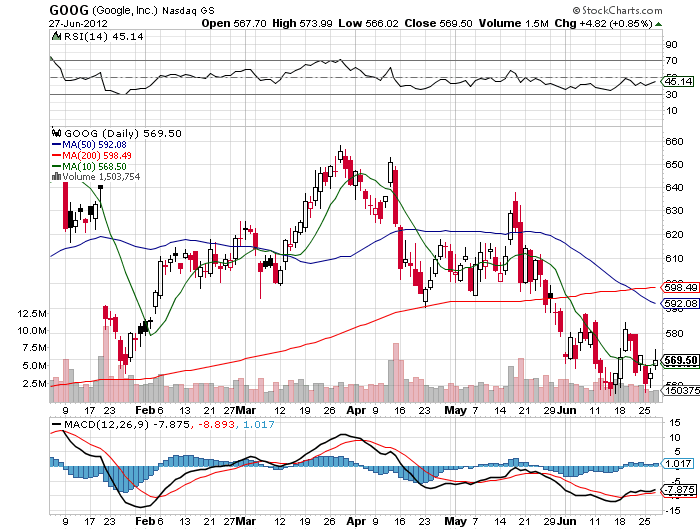Click the 30 level label on the RSI axis
Image resolution: width=700 pixels, height=530 pixels.
tap(671, 95)
